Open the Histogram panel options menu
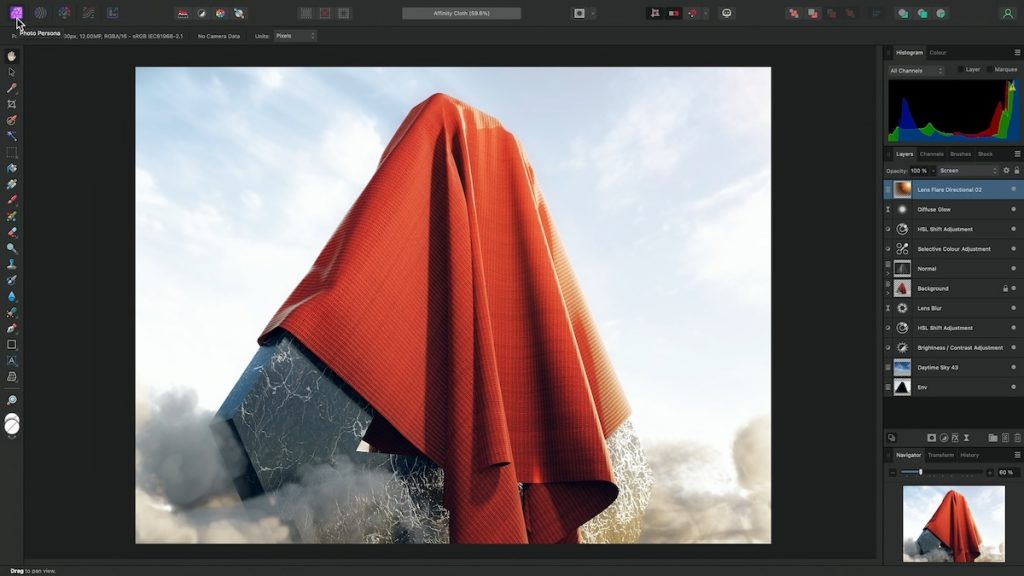 pos(1017,52)
